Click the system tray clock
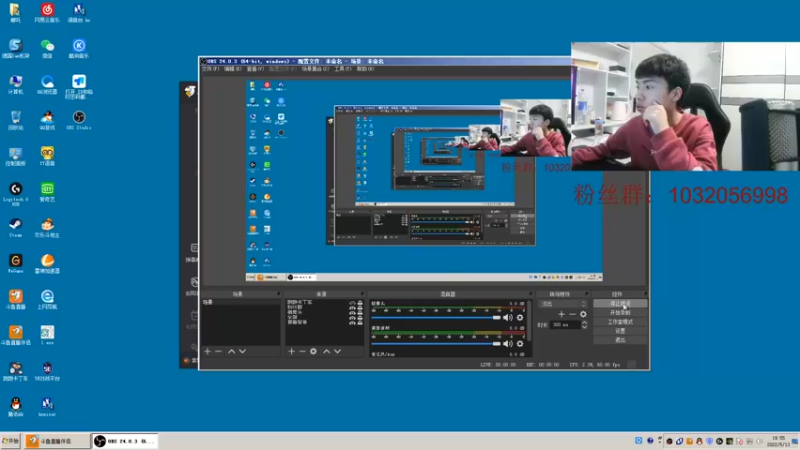The width and height of the screenshot is (800, 450). (780, 441)
